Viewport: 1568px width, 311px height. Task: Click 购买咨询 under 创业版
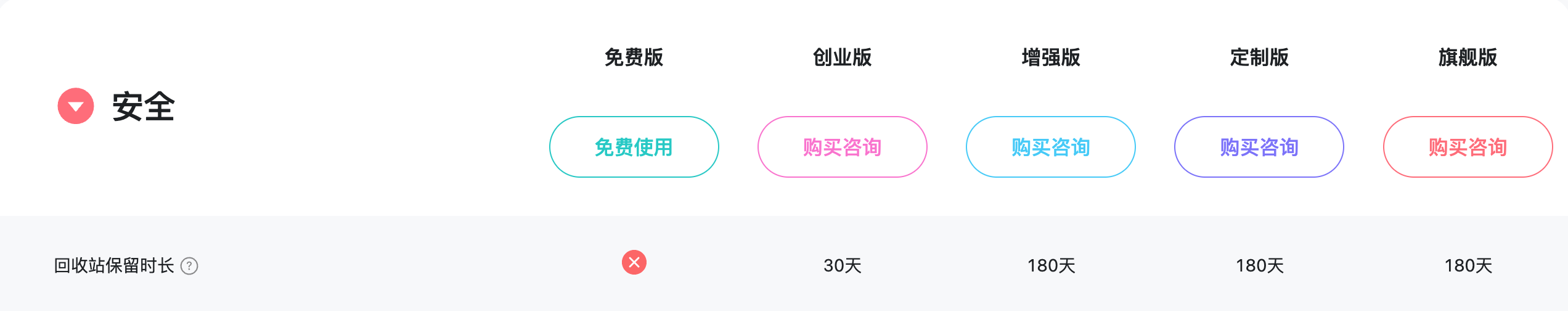tap(843, 147)
